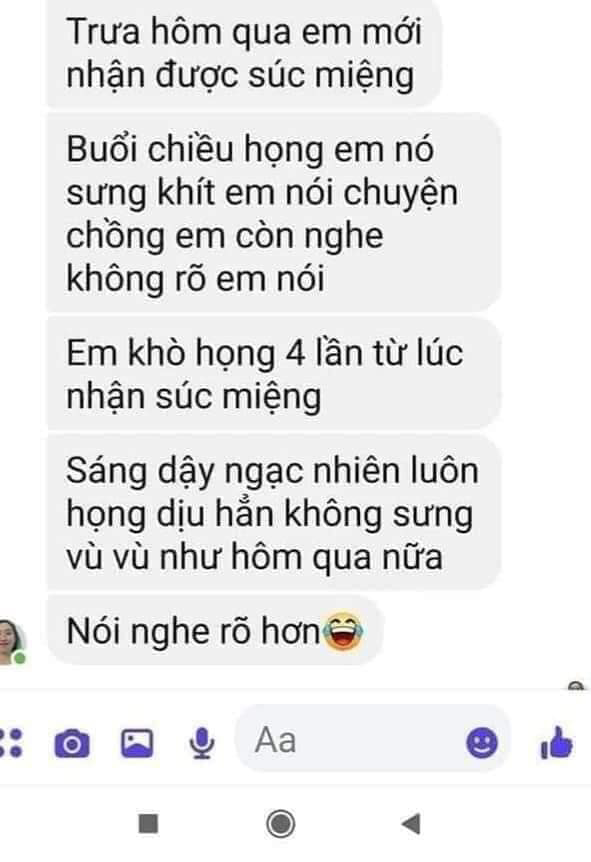Image resolution: width=591 pixels, height=862 pixels.
Task: Open sender's profile picture avatar
Action: click(11, 642)
